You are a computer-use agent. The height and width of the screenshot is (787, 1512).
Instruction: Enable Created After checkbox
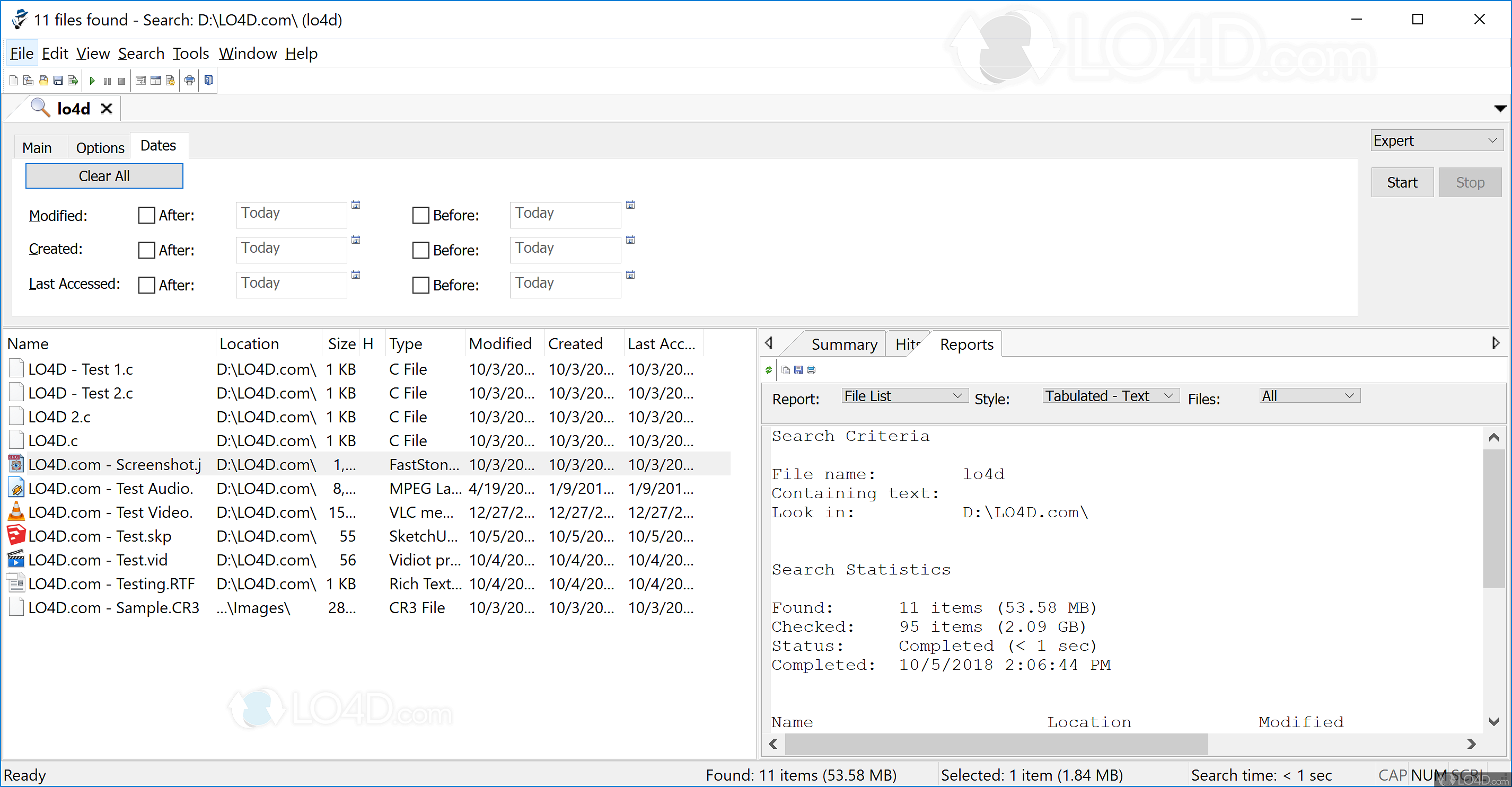(x=147, y=250)
